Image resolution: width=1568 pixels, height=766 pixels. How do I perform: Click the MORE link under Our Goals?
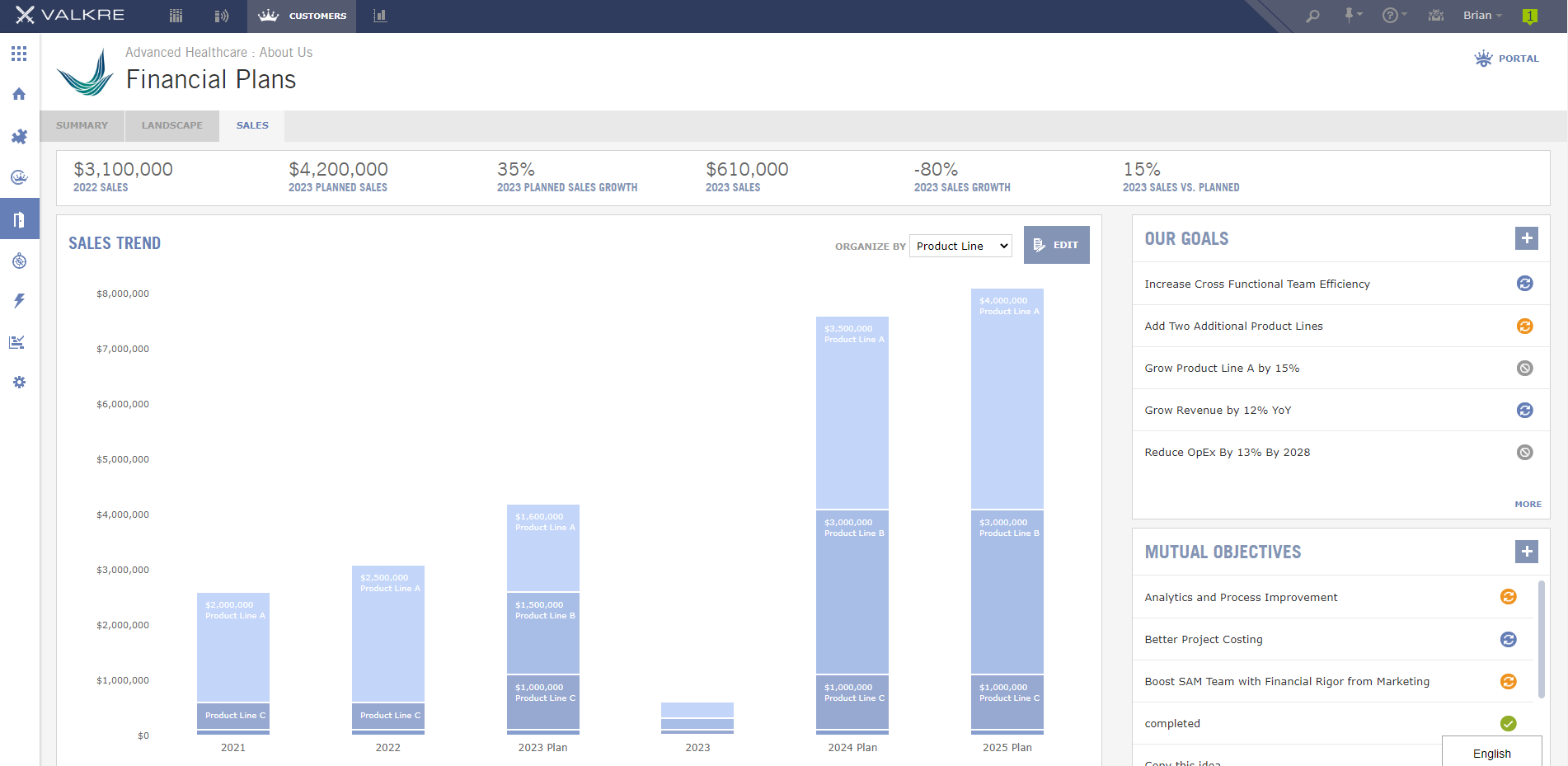1528,505
